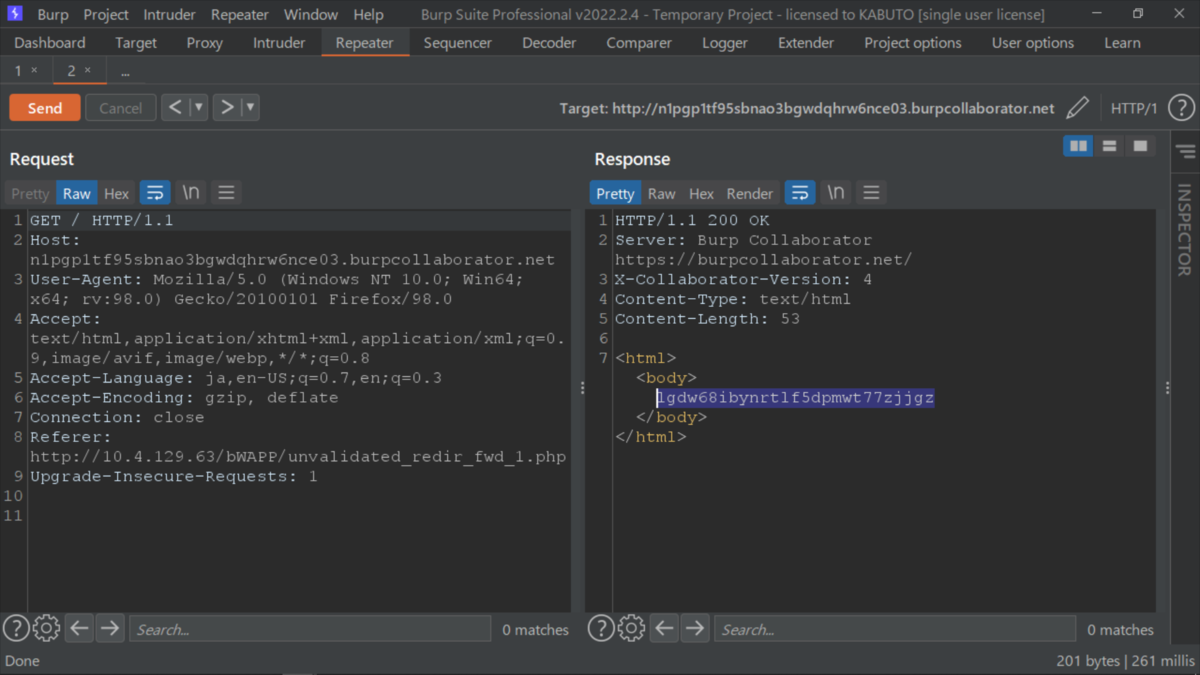Switch to the Extender tab

pyautogui.click(x=806, y=43)
